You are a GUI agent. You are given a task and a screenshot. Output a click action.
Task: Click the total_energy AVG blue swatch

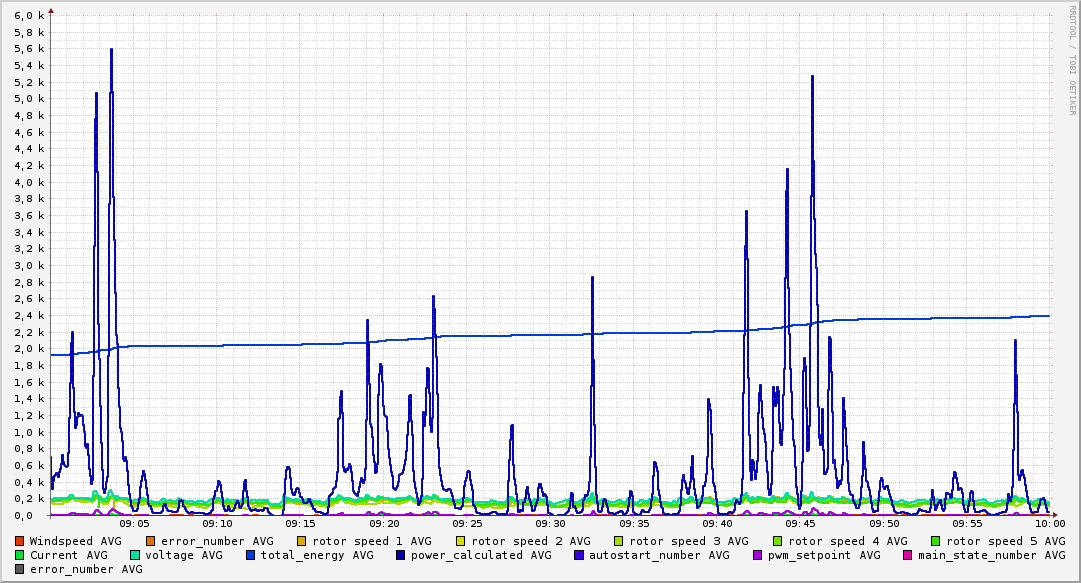pos(250,555)
